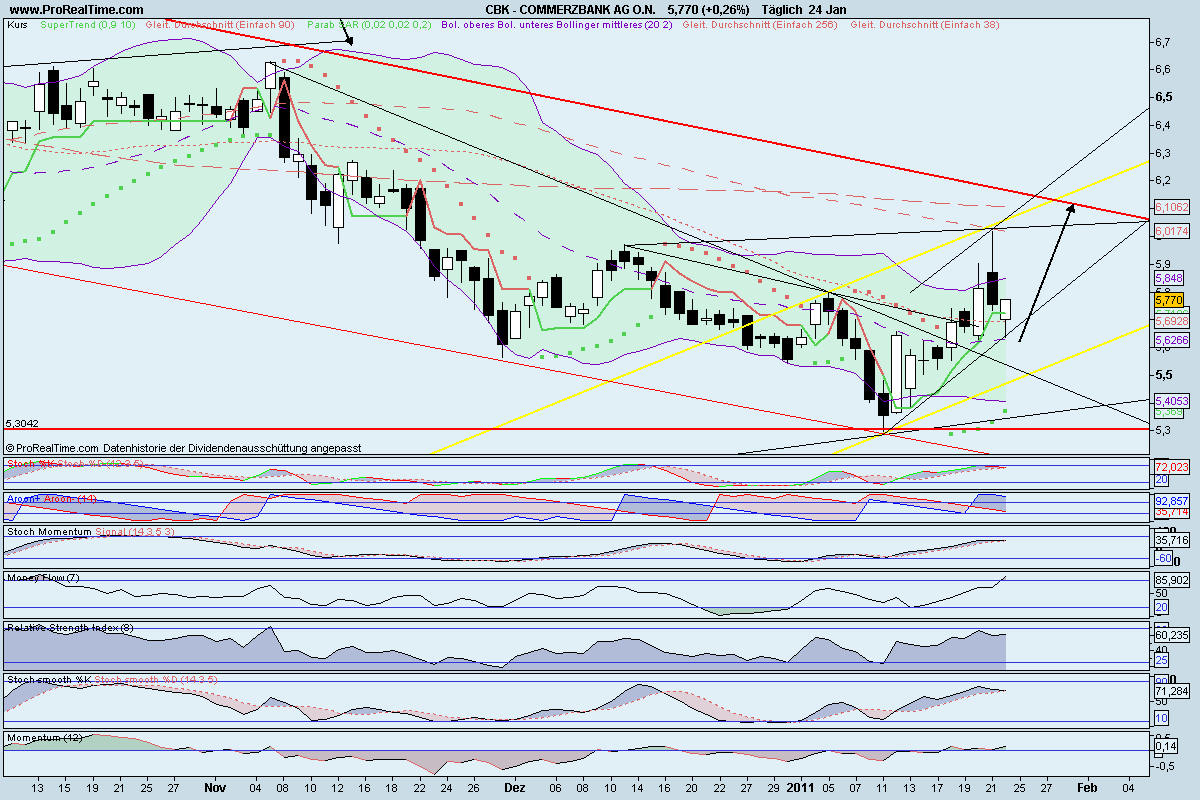Select the Gleit. Durchschnitt (Einfach 256) legend
This screenshot has height=800, width=1200.
(x=759, y=23)
